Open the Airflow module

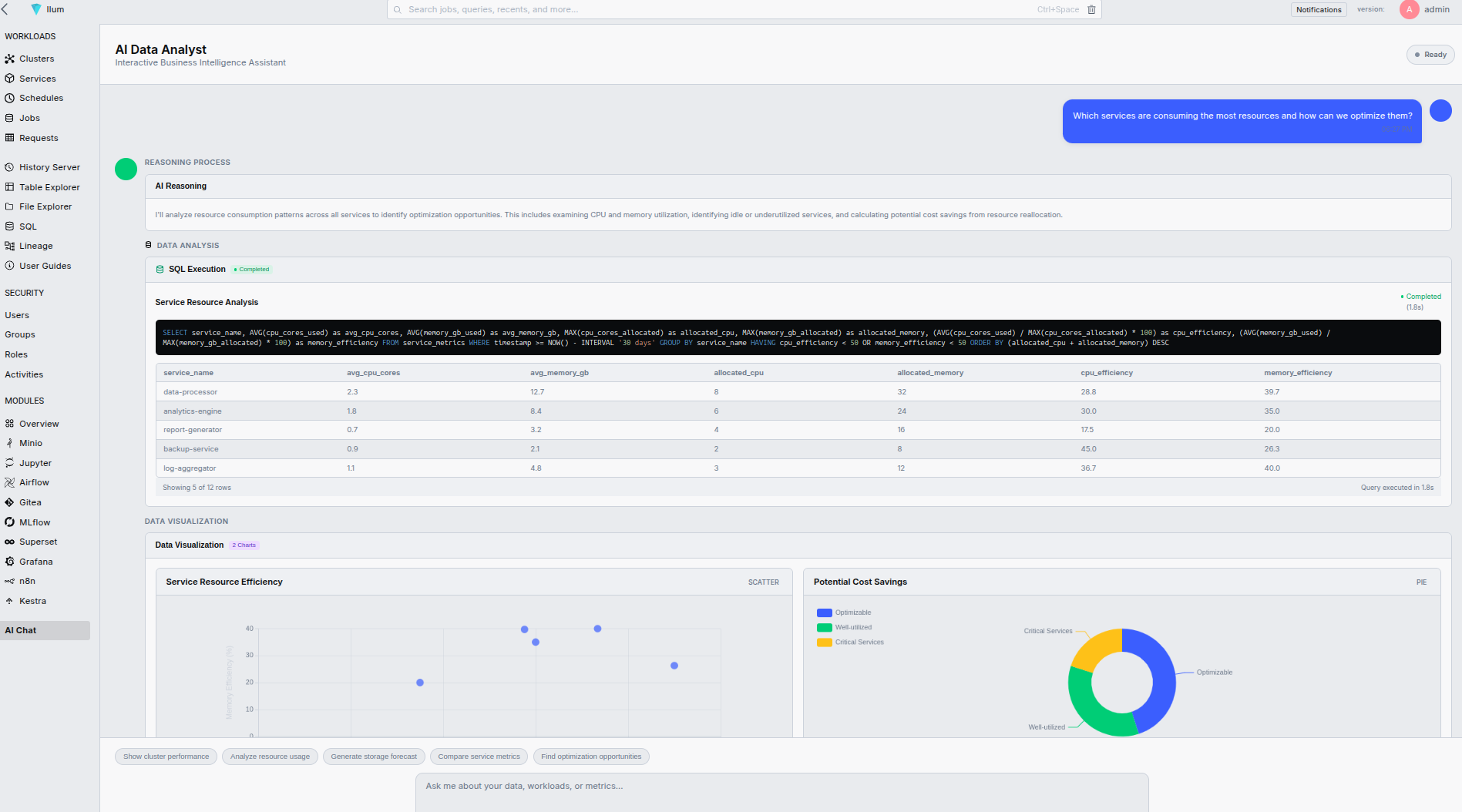(x=34, y=482)
